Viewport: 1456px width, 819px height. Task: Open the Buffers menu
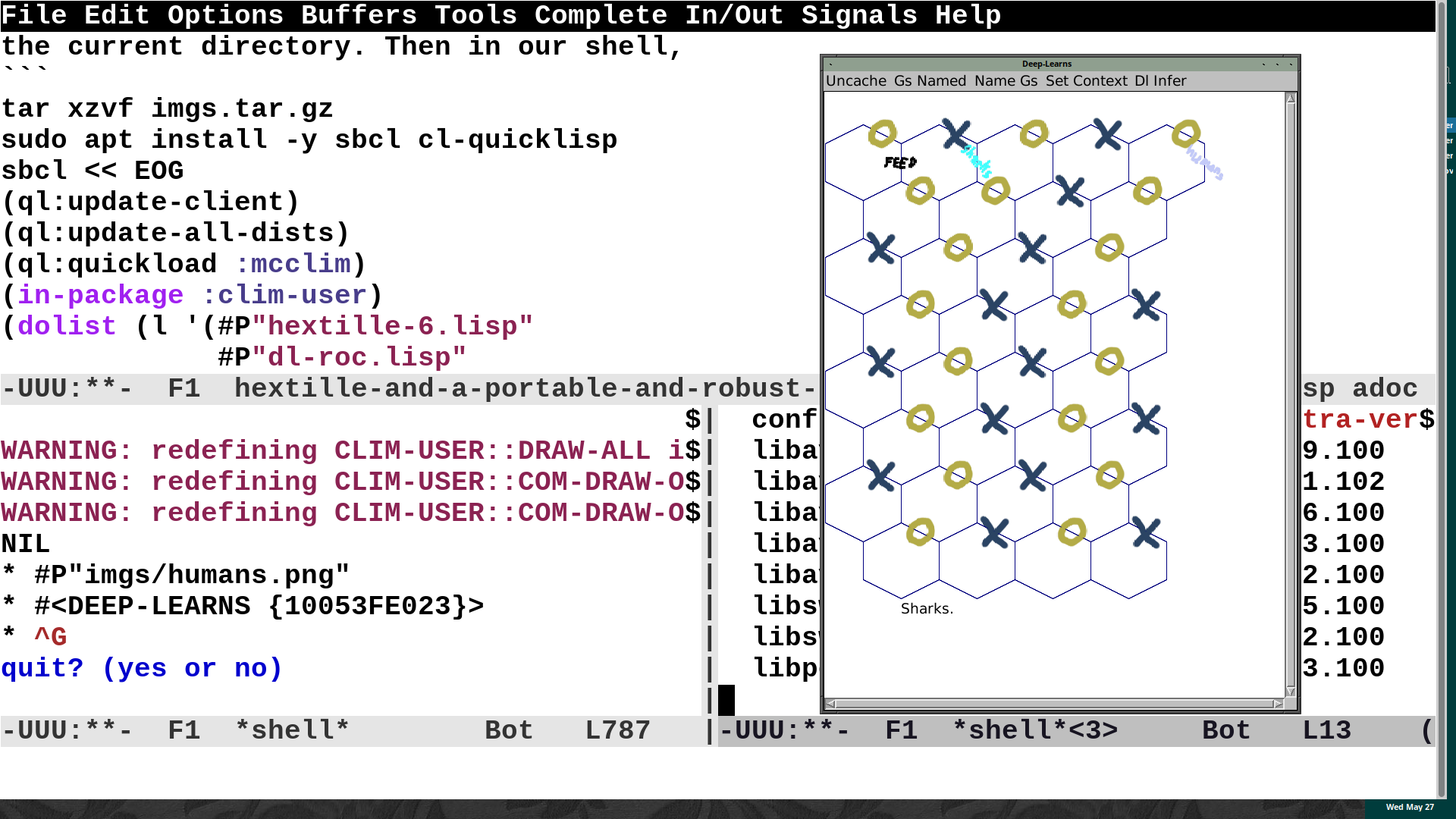pos(359,15)
